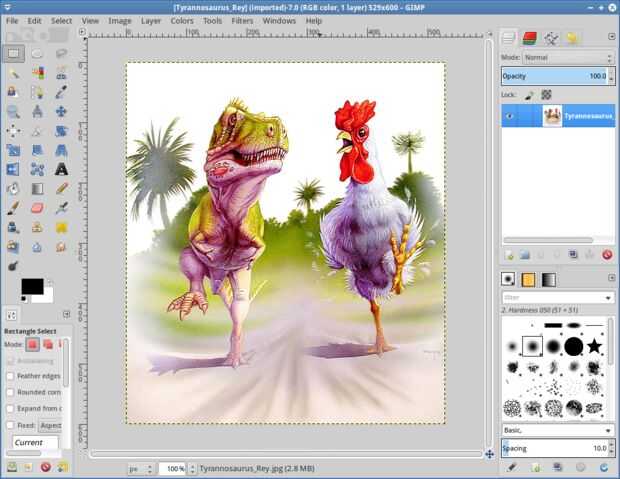The image size is (620, 479).
Task: Select the Heal tool
Action: pyautogui.click(x=62, y=227)
